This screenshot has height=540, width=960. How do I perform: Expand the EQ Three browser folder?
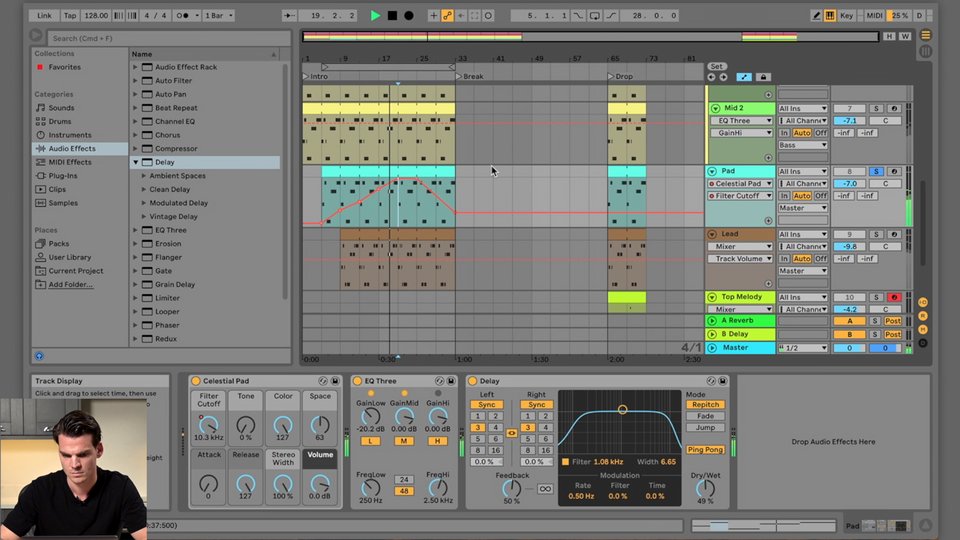pyautogui.click(x=135, y=230)
